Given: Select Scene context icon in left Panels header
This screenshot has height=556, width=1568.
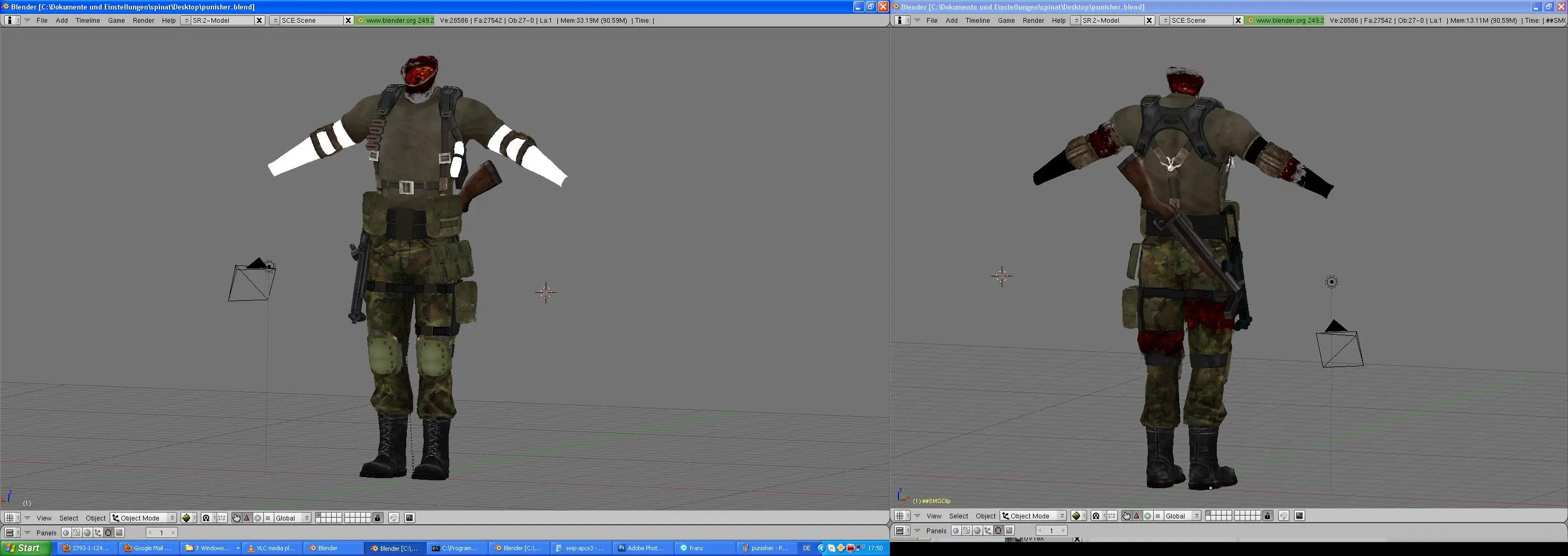Looking at the screenshot, I should (119, 533).
